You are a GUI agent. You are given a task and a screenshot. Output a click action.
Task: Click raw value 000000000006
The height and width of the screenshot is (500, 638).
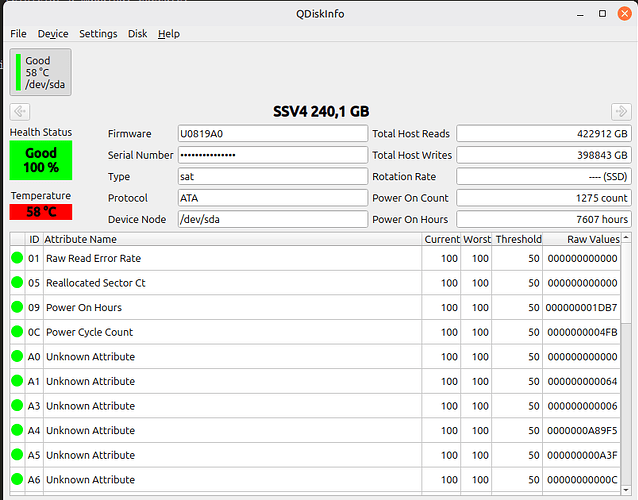click(x=582, y=406)
